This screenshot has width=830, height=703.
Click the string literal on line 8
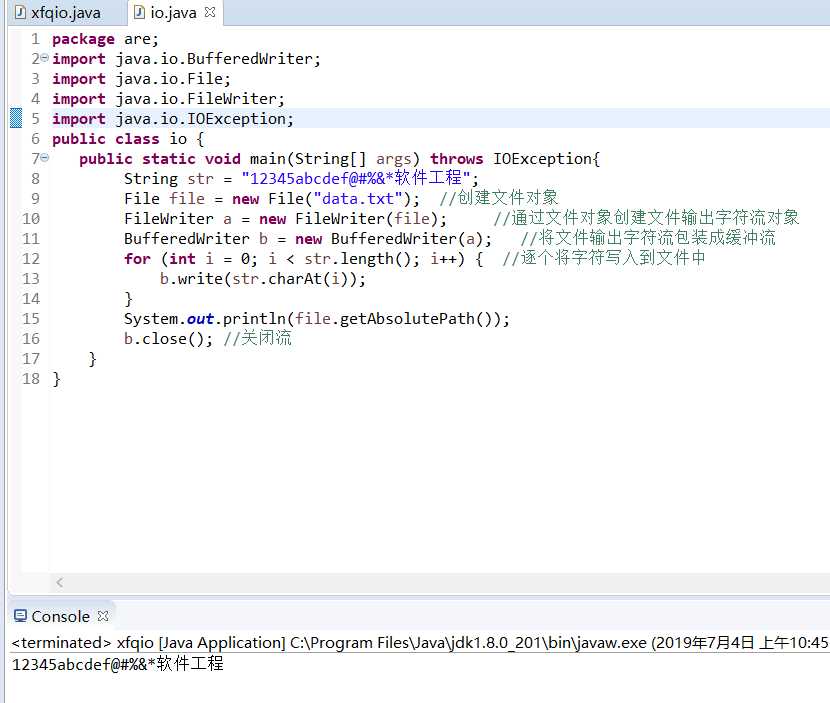coord(356,178)
